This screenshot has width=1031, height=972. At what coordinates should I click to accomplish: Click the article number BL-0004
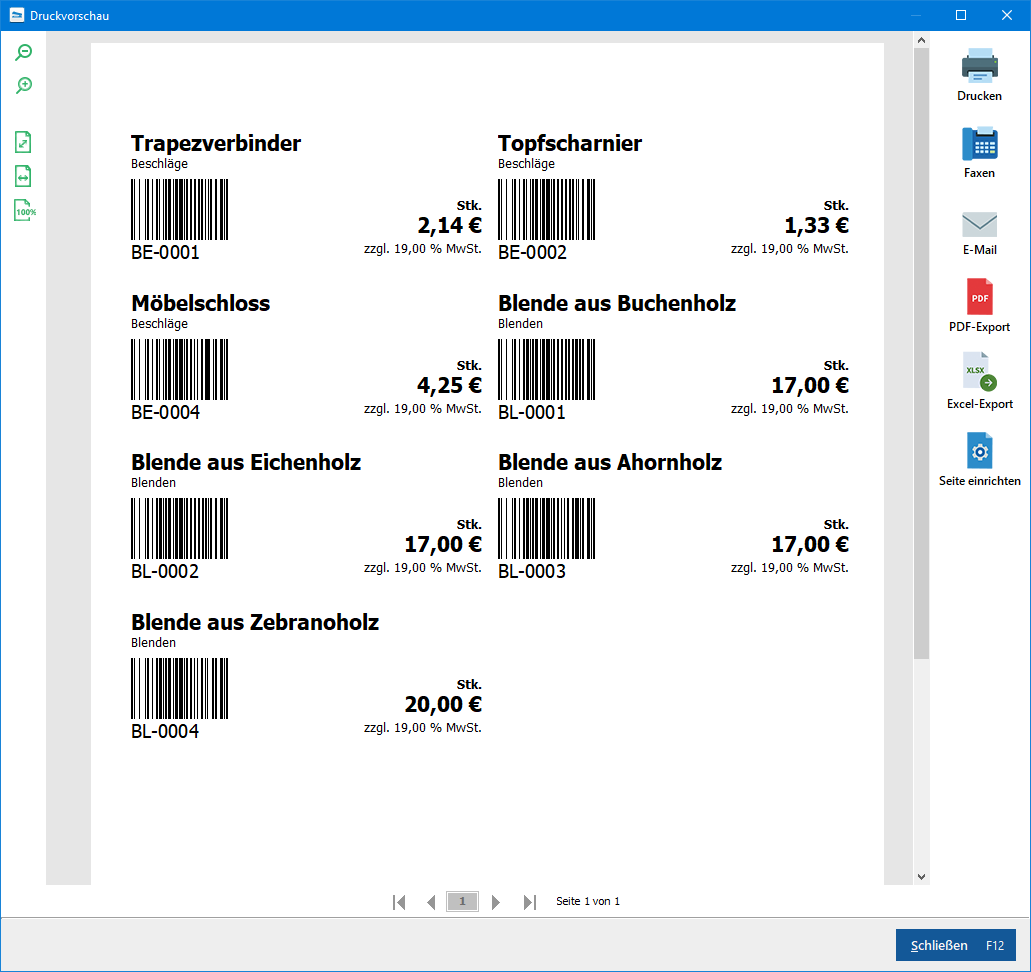[x=165, y=731]
